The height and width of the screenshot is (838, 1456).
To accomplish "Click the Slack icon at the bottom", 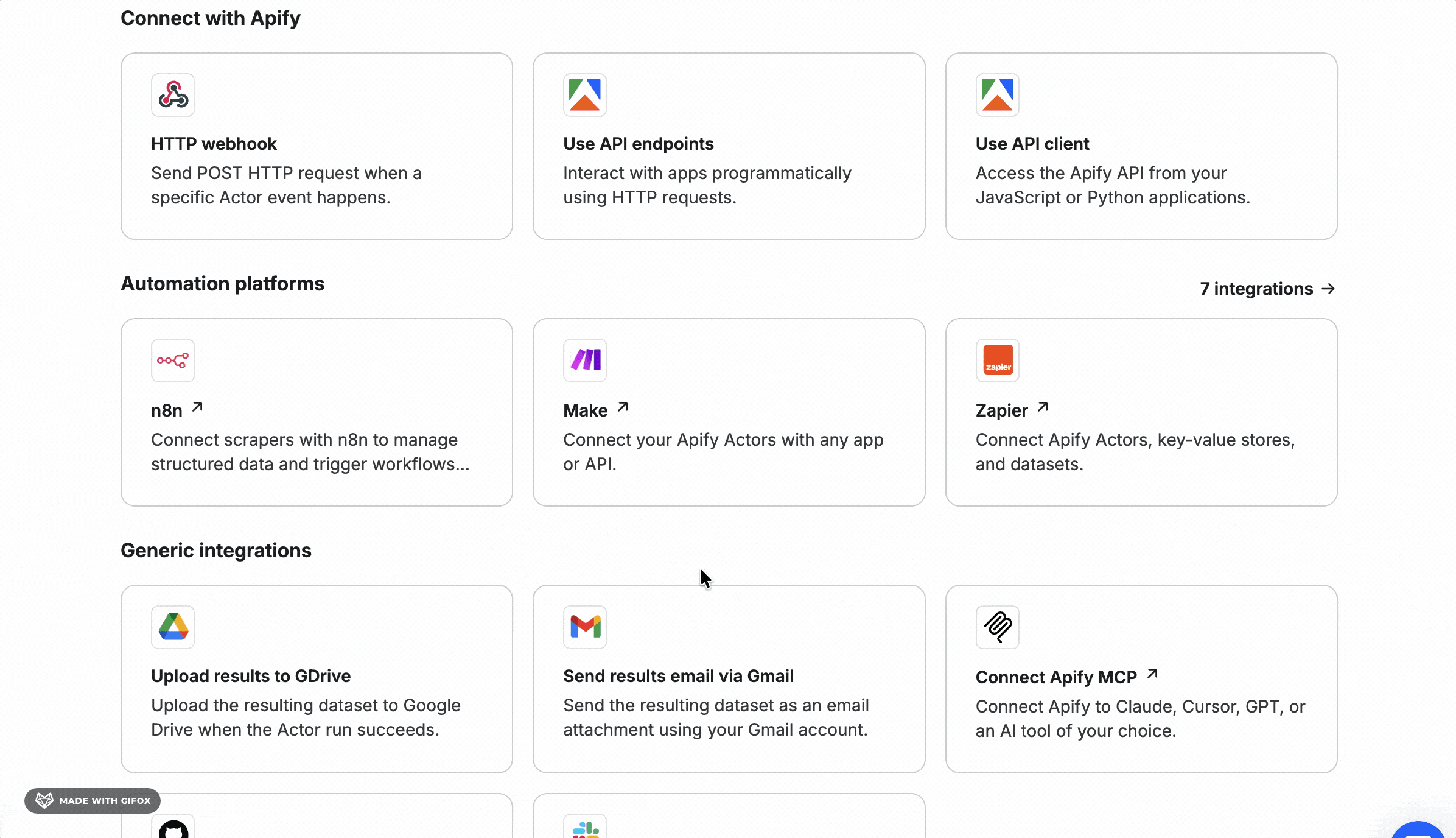I will pos(585,828).
